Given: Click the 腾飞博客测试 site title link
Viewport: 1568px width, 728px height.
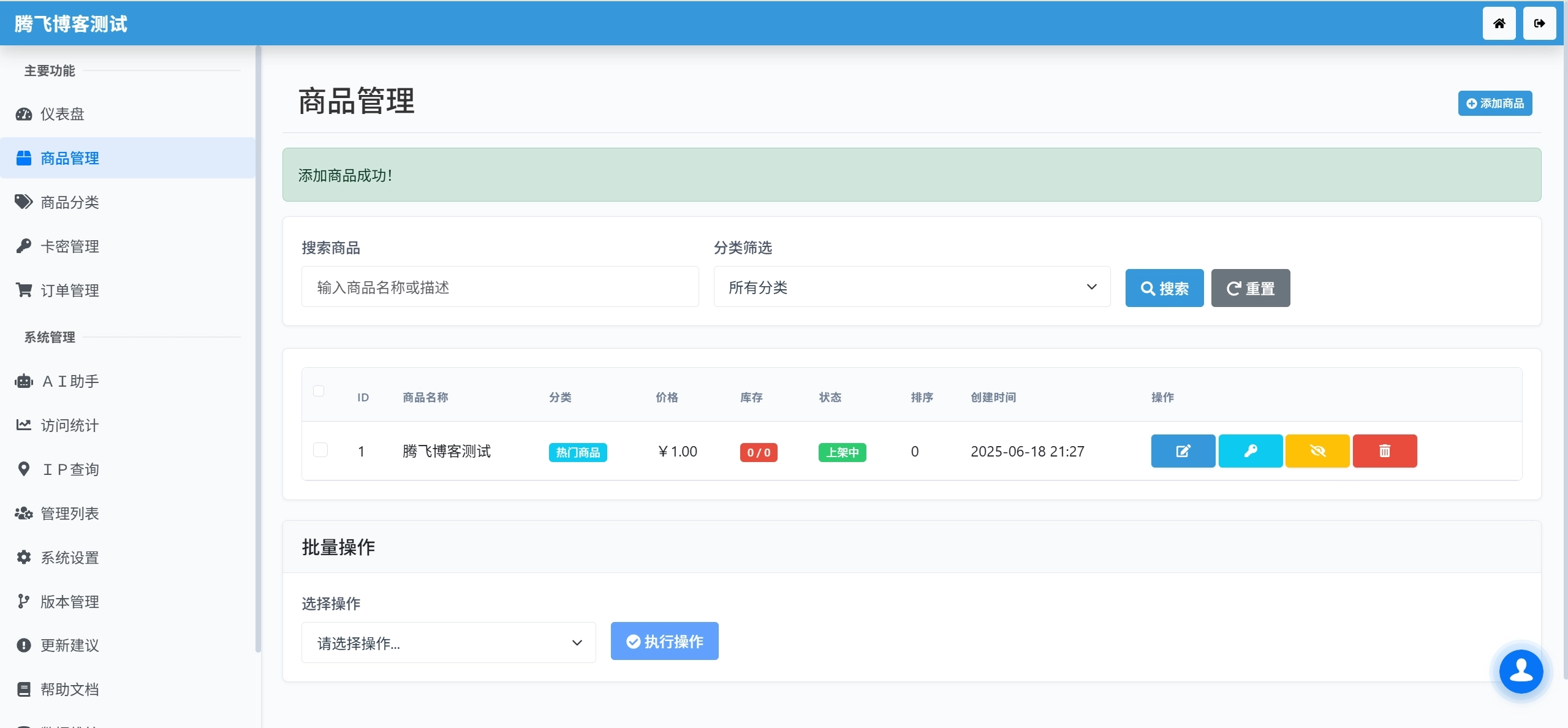Looking at the screenshot, I should point(71,24).
